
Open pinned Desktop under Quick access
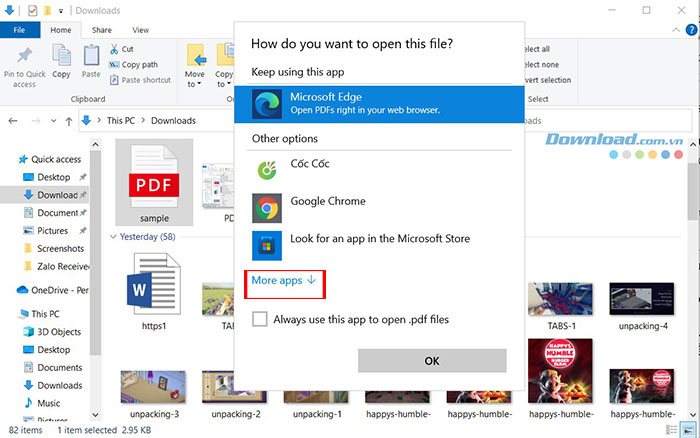click(54, 177)
